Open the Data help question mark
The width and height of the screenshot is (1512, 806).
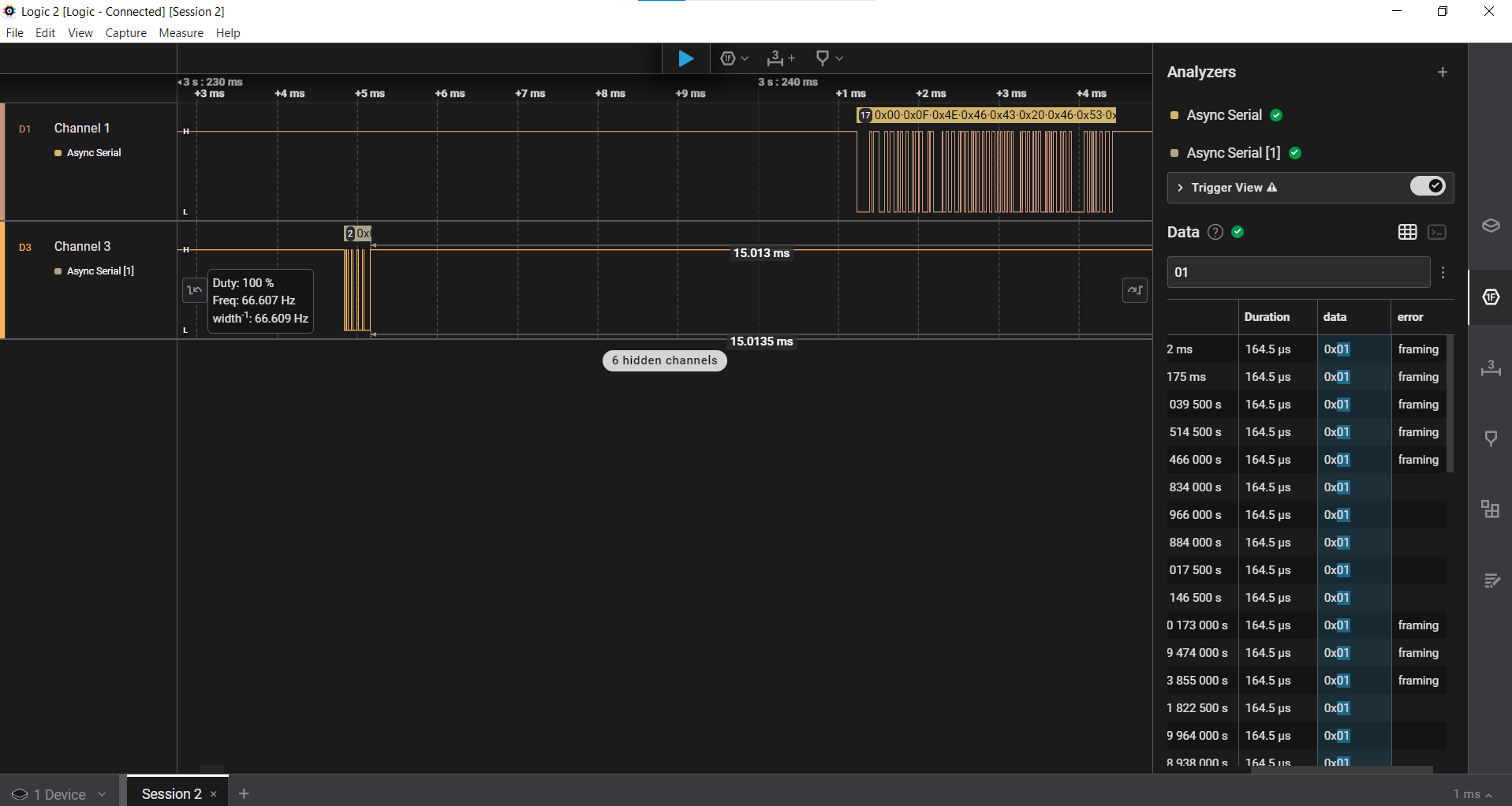1215,232
